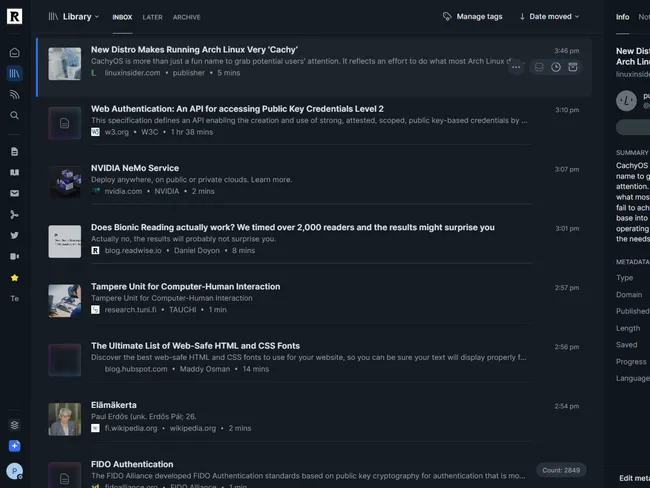Viewport: 650px width, 488px height.
Task: Click the '3:10 pm' timestamp
Action: point(567,110)
